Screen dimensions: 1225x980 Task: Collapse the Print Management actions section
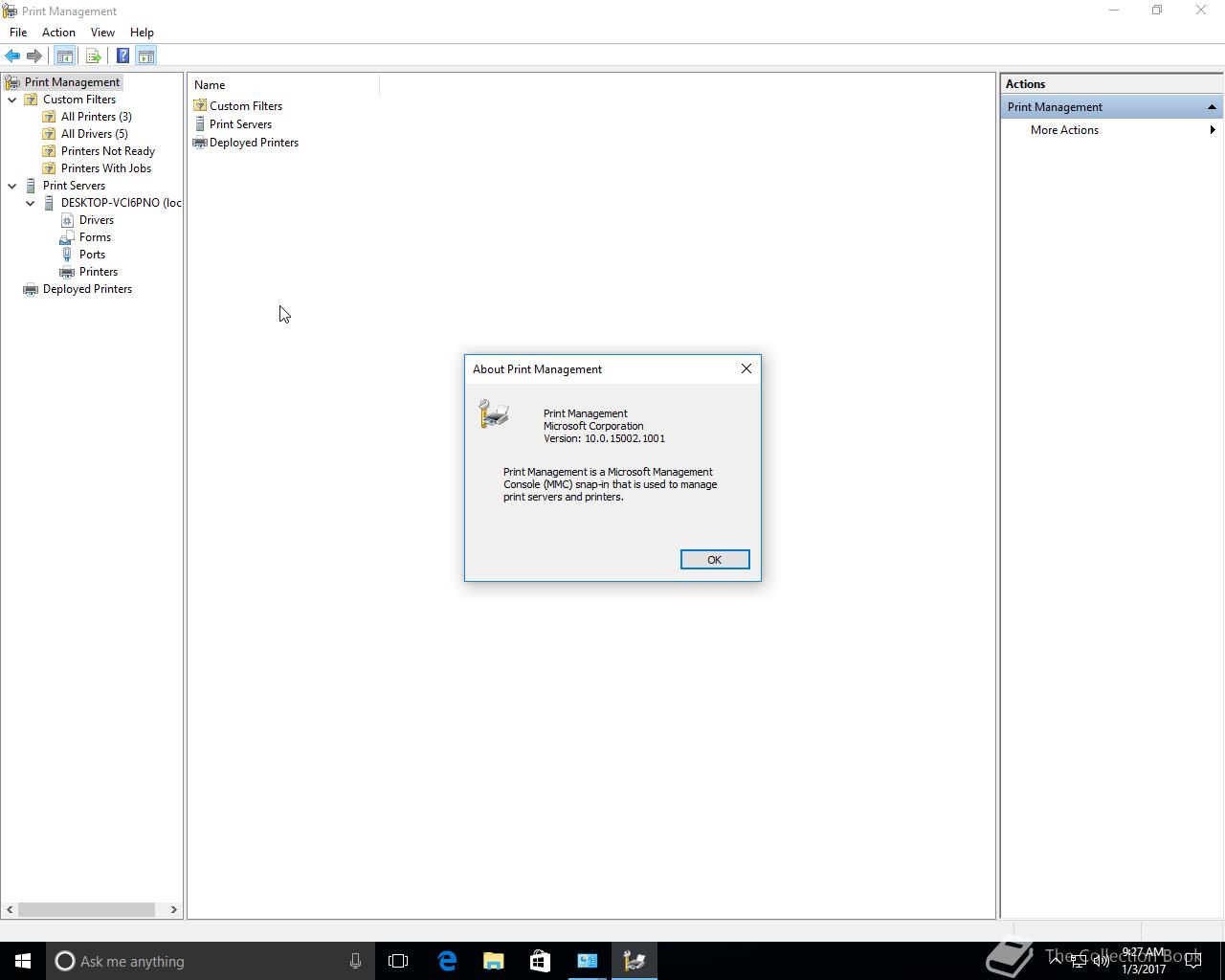pyautogui.click(x=1212, y=107)
